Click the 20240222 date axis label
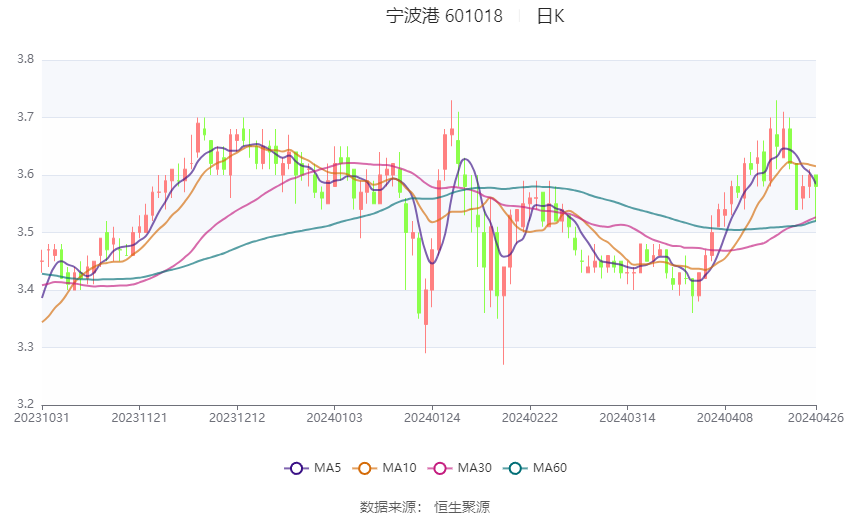850x517 pixels. pyautogui.click(x=529, y=418)
